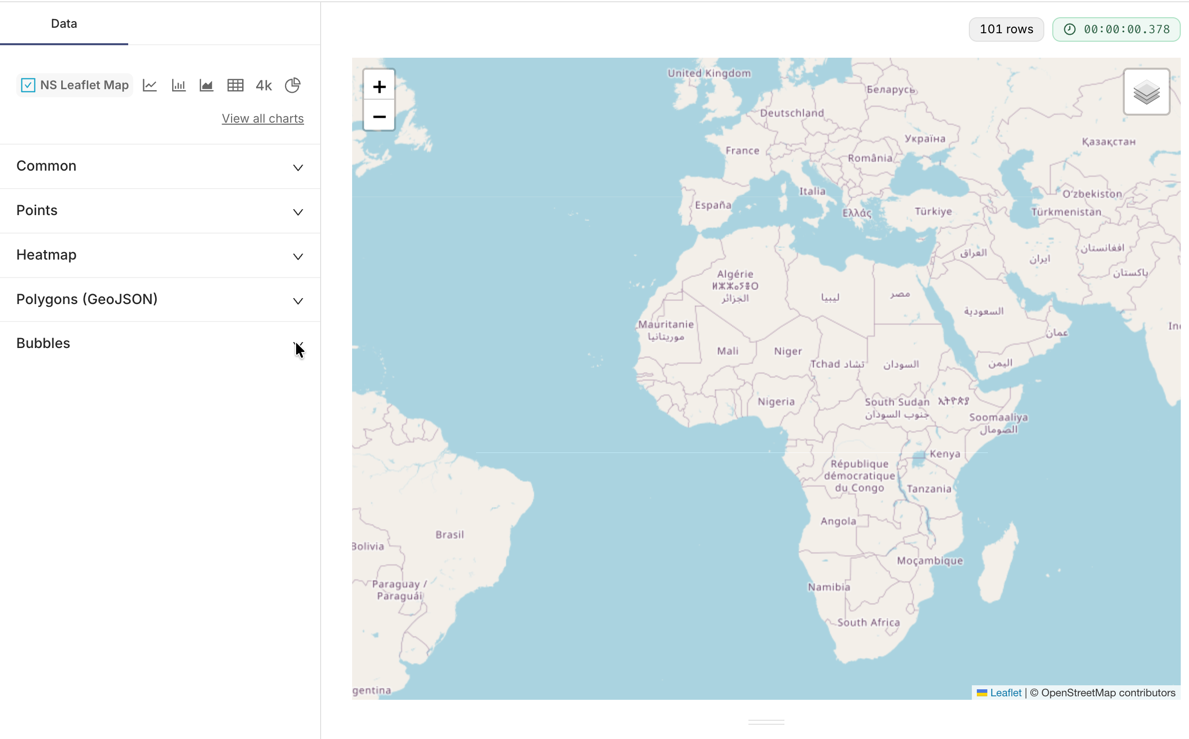Zoom out on the map
The image size is (1189, 739).
[379, 117]
